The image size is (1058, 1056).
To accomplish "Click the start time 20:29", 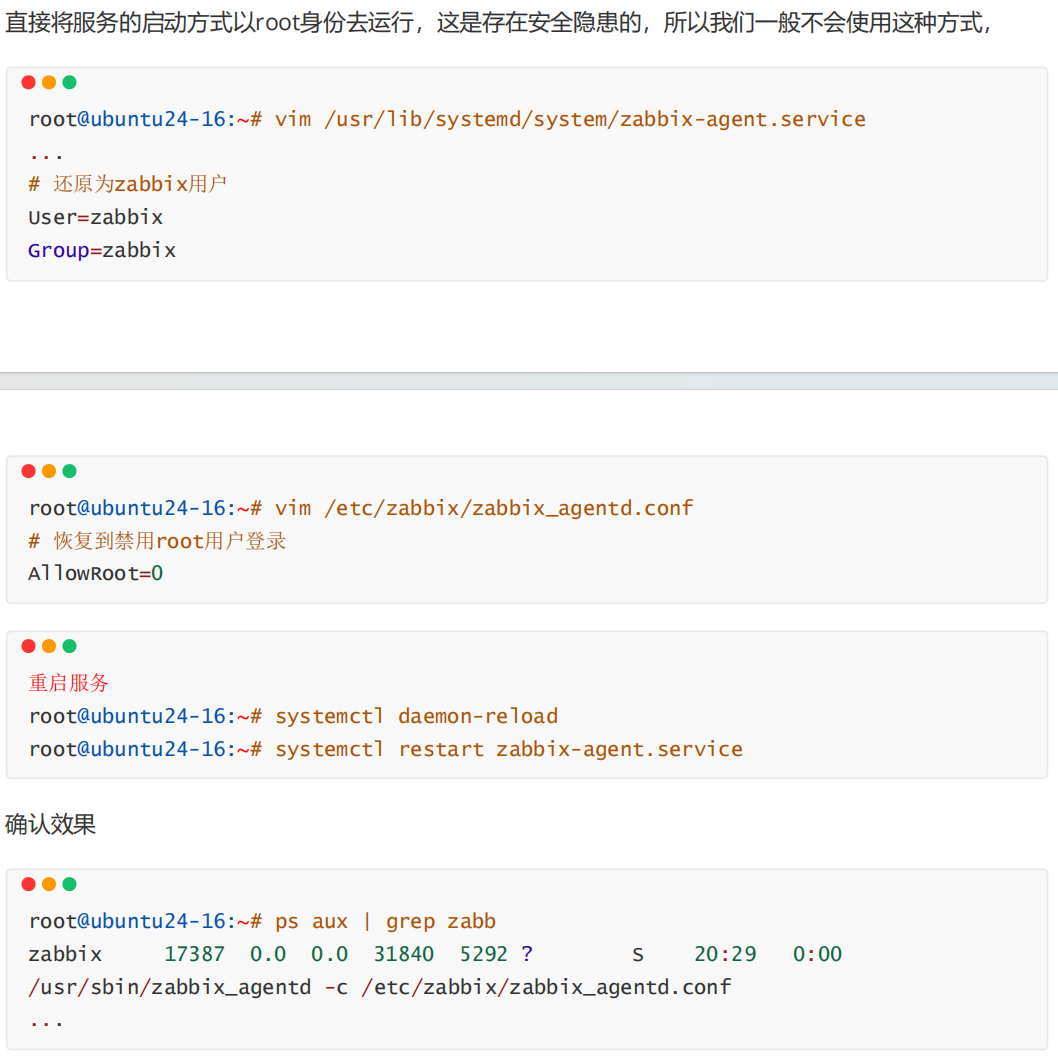I will [725, 954].
